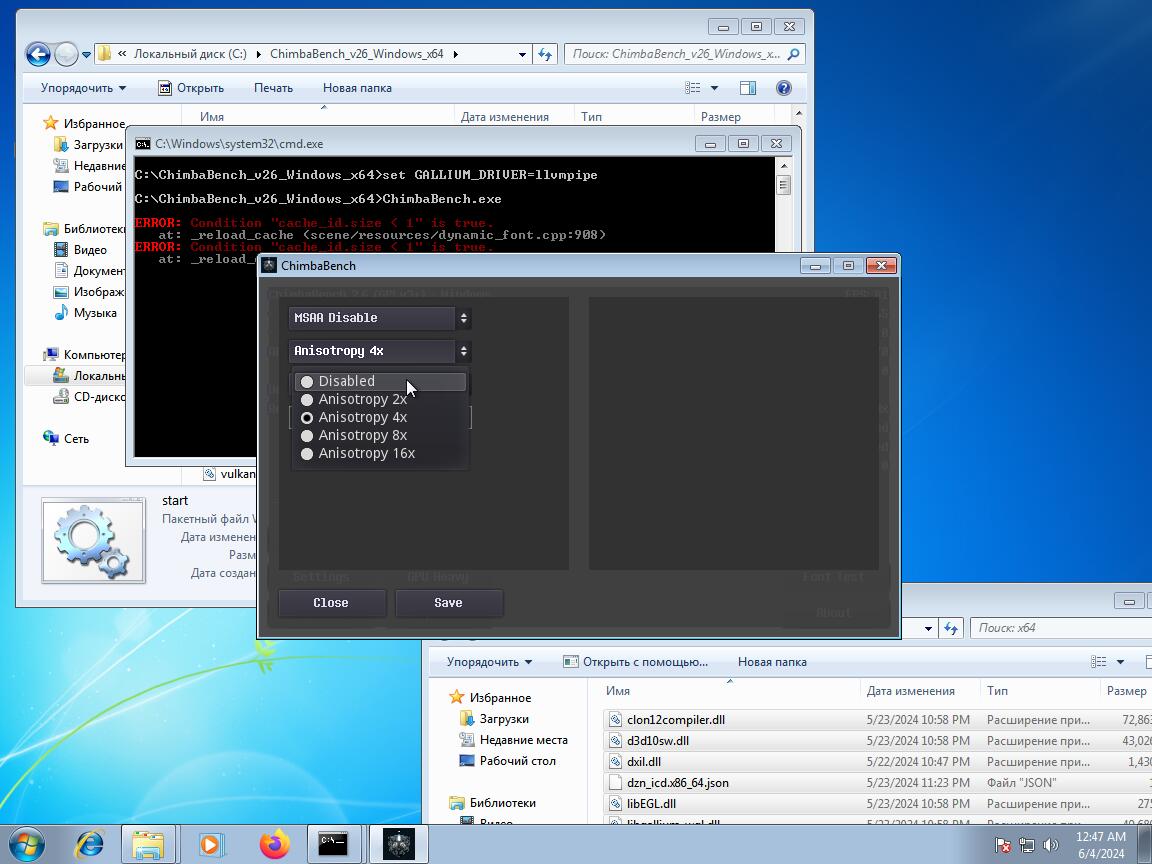The height and width of the screenshot is (864, 1152).
Task: Select the Anisotropy 16x radio option
Action: [x=366, y=453]
